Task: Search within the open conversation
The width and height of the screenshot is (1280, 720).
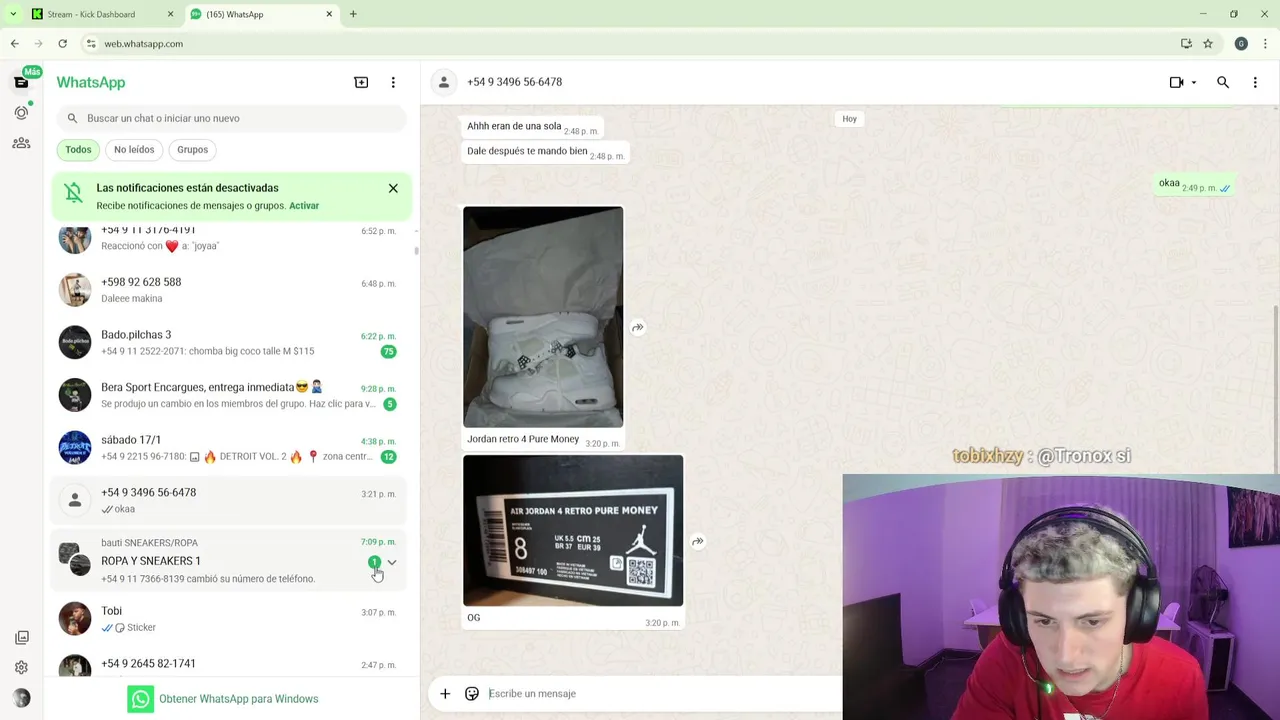Action: coord(1223,82)
